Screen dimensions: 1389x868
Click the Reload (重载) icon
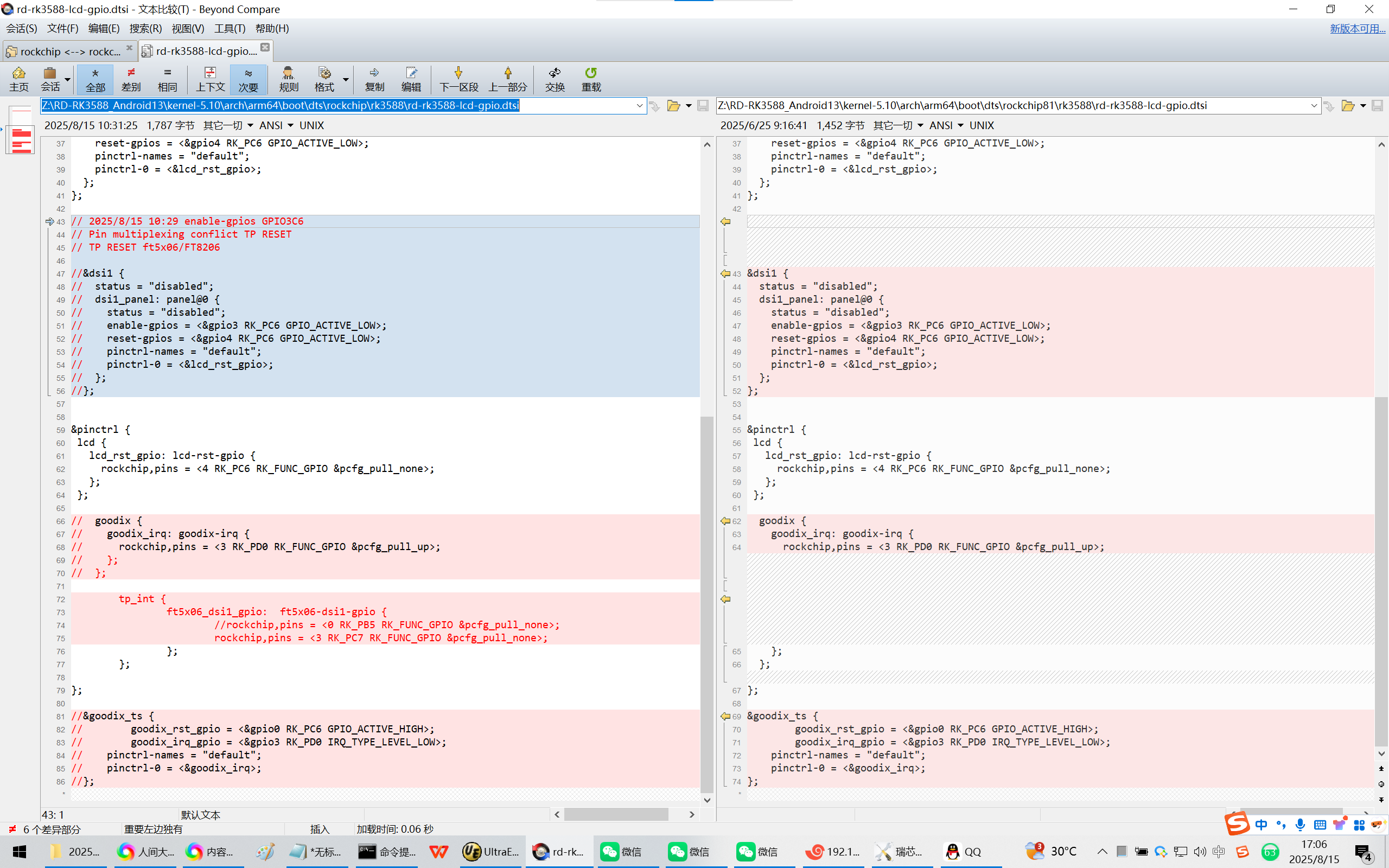click(591, 79)
